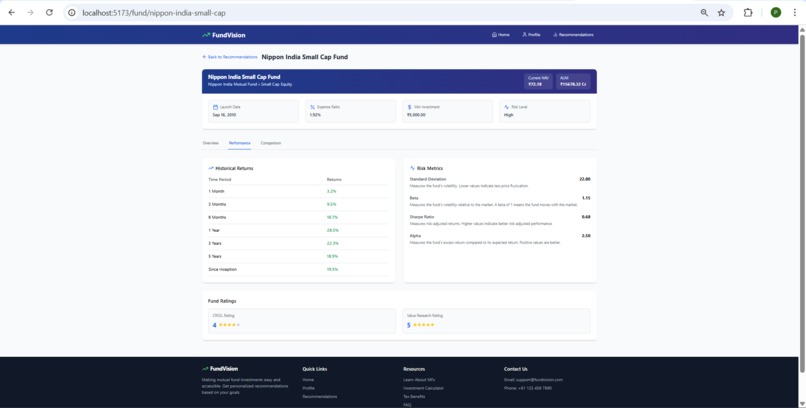Click the browser back arrow

click(x=12, y=13)
